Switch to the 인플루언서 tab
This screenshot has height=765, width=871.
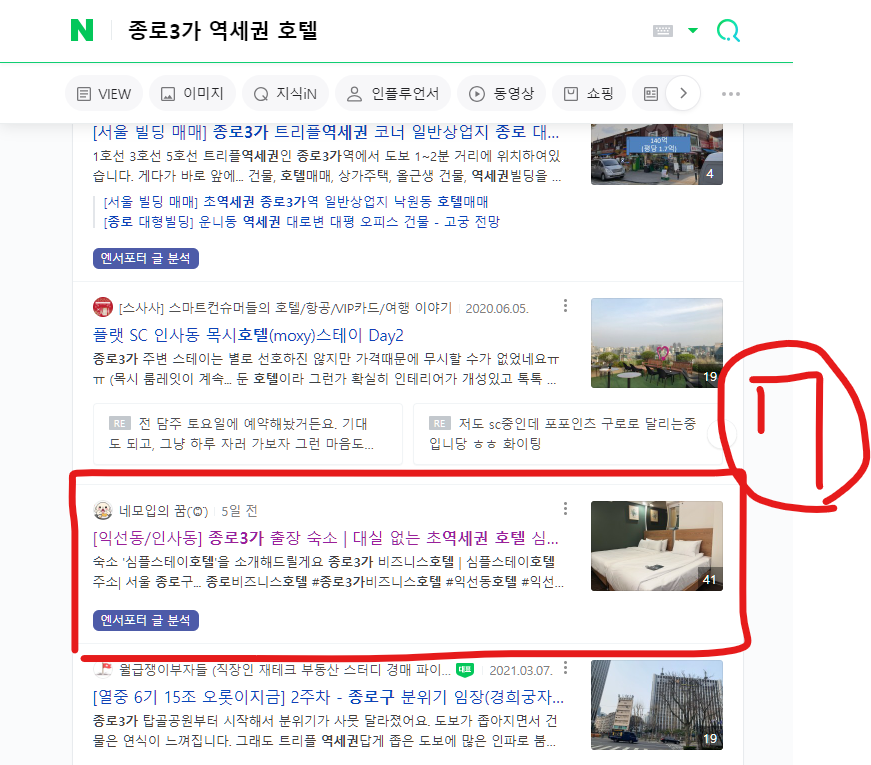tap(393, 93)
